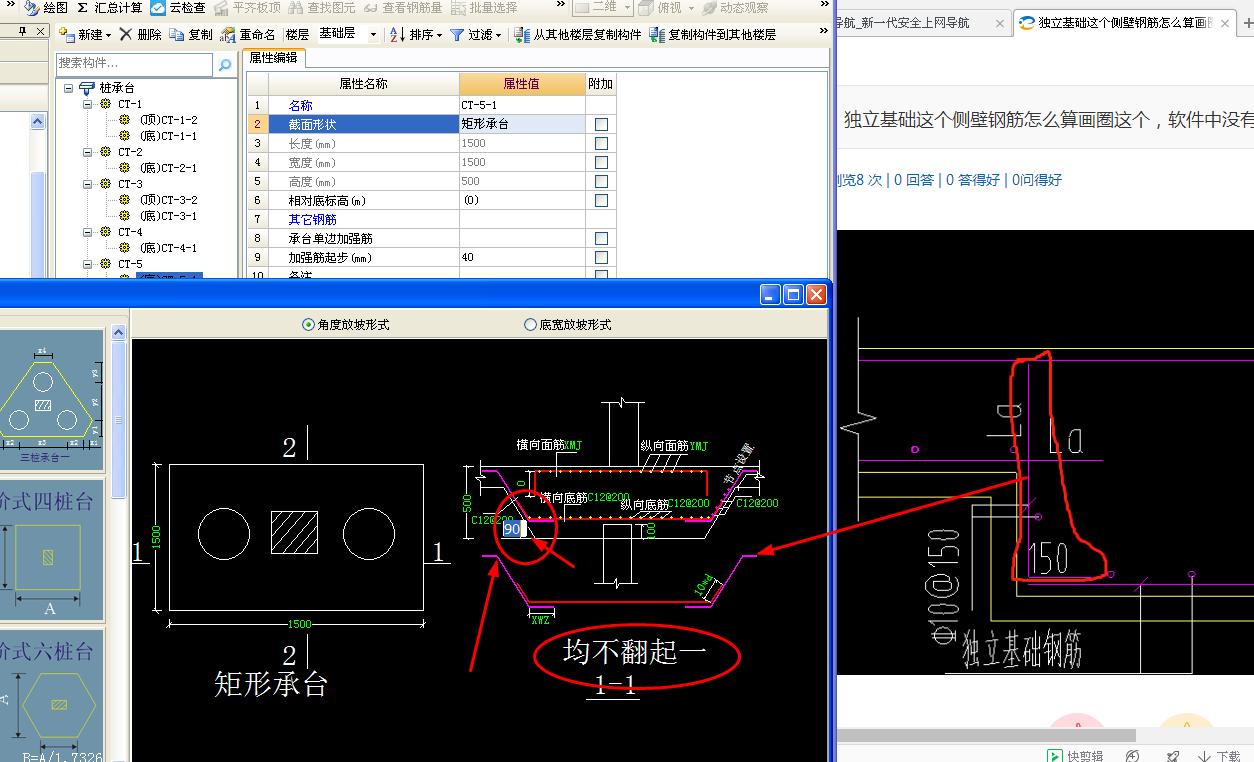This screenshot has width=1254, height=762.
Task: Click the 0 回答 link in browser
Action: [914, 180]
